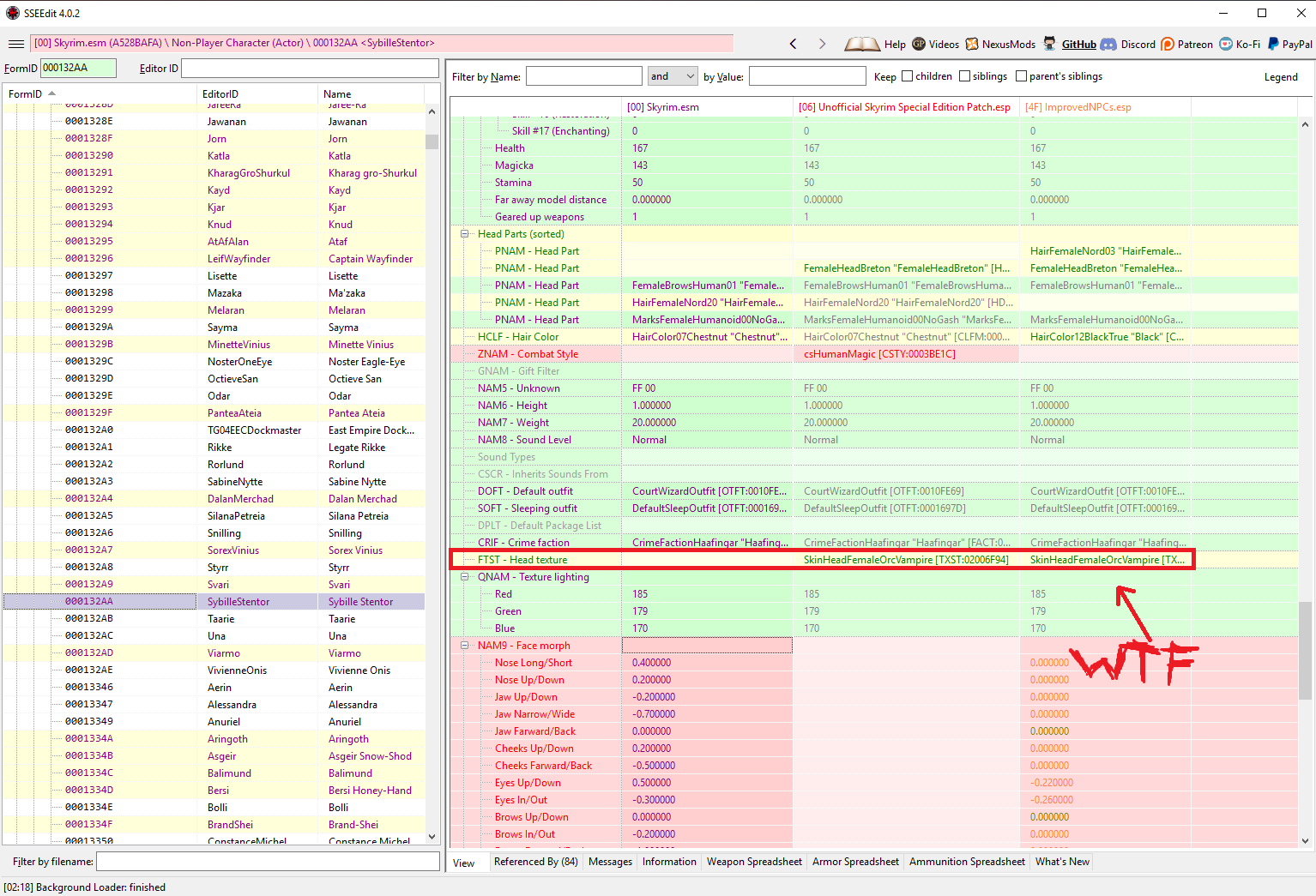Select the SybilleStentor record row

coord(214,602)
